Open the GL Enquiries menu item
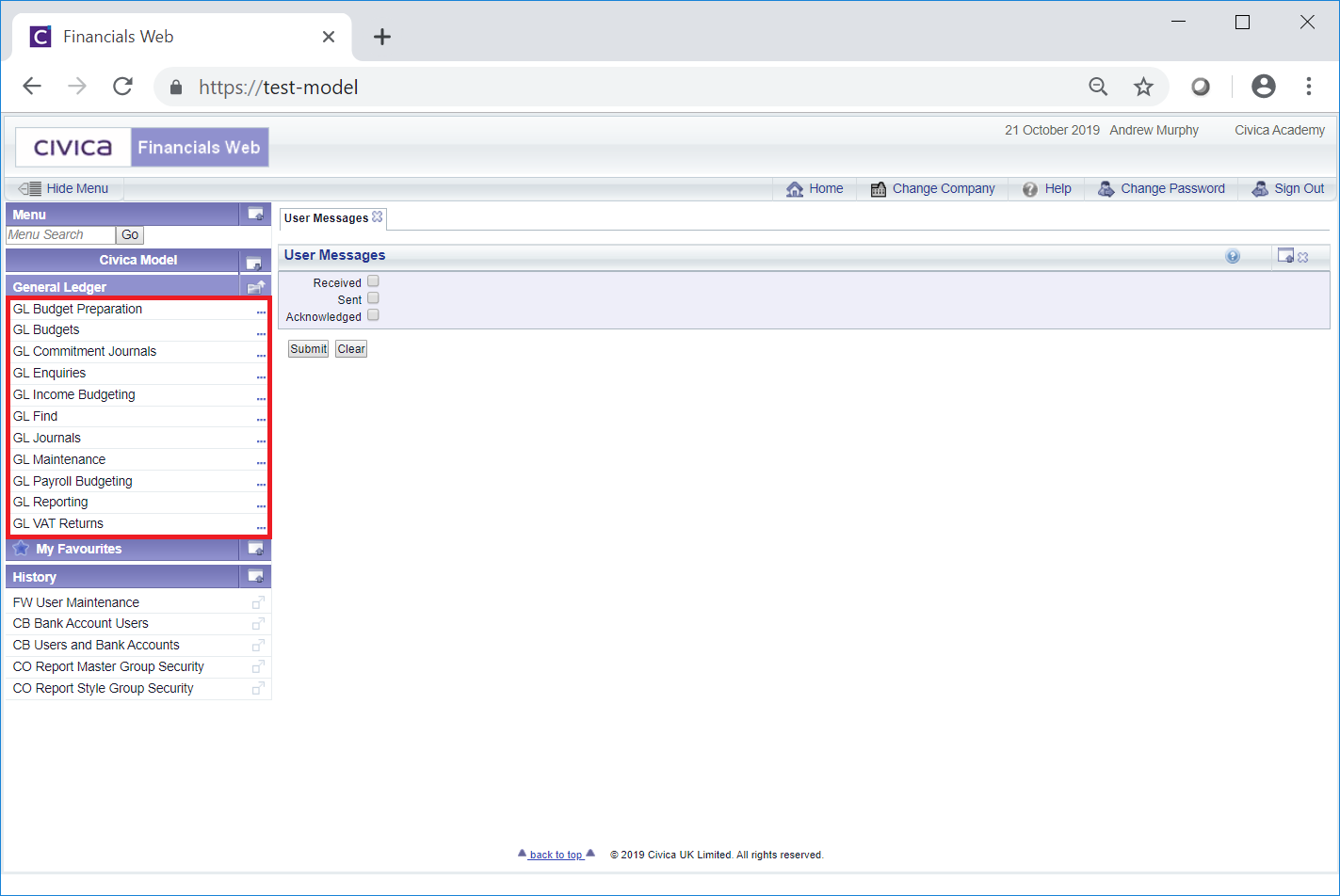The height and width of the screenshot is (896, 1340). 49,373
